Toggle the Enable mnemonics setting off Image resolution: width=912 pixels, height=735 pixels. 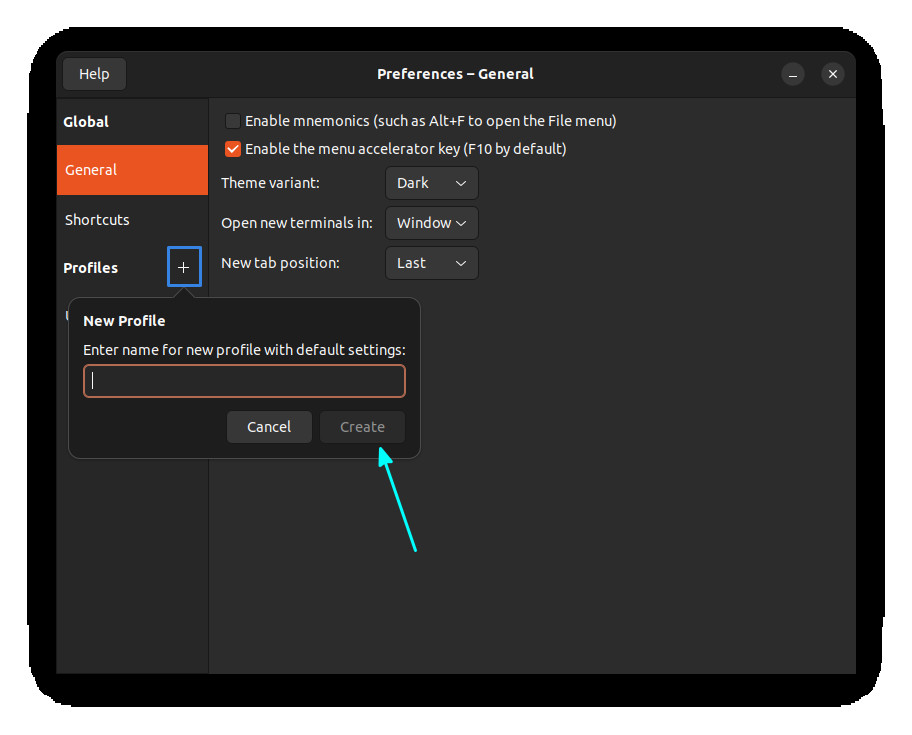pyautogui.click(x=232, y=120)
